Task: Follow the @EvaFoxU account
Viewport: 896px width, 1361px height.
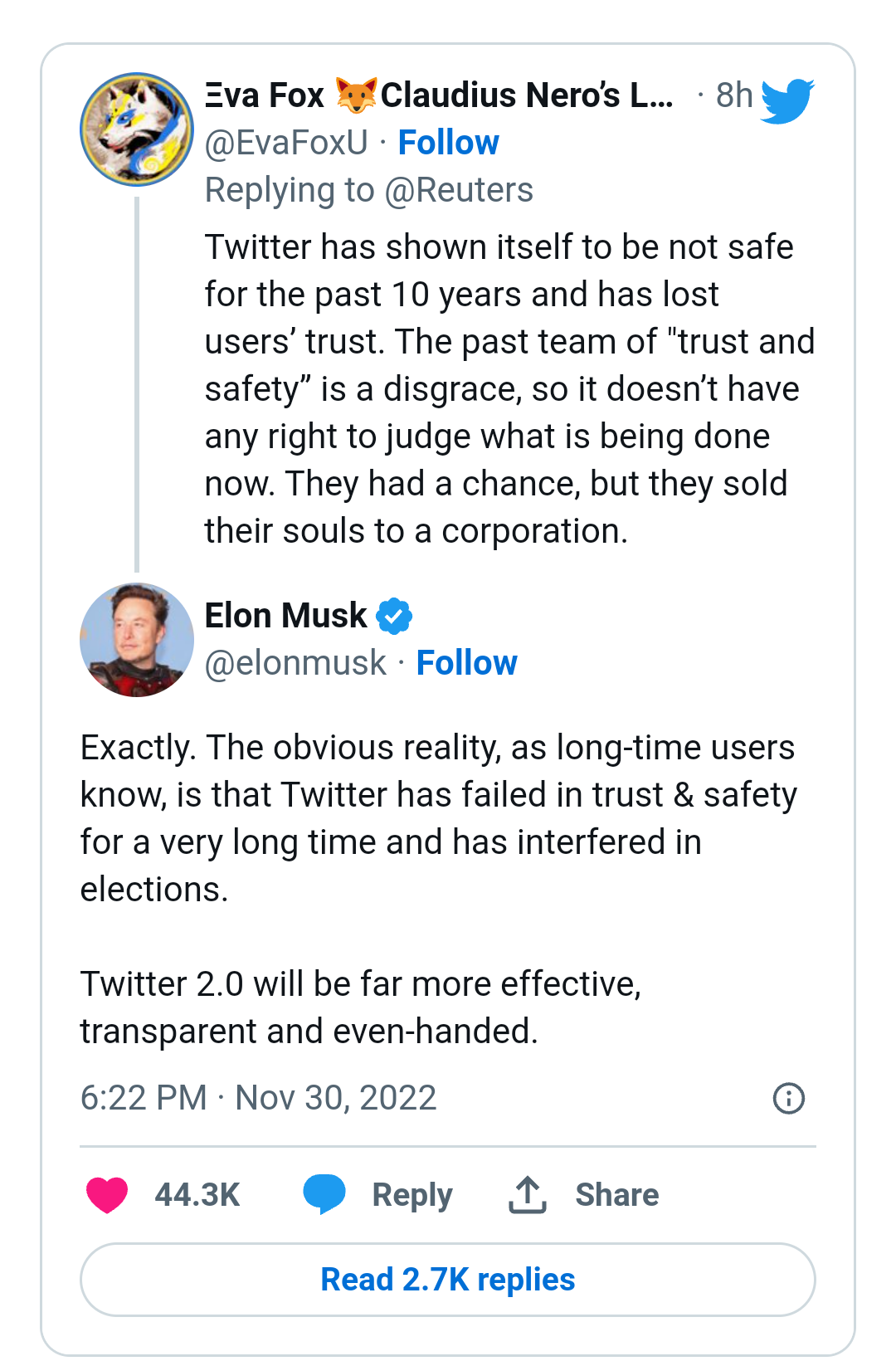Action: click(448, 143)
